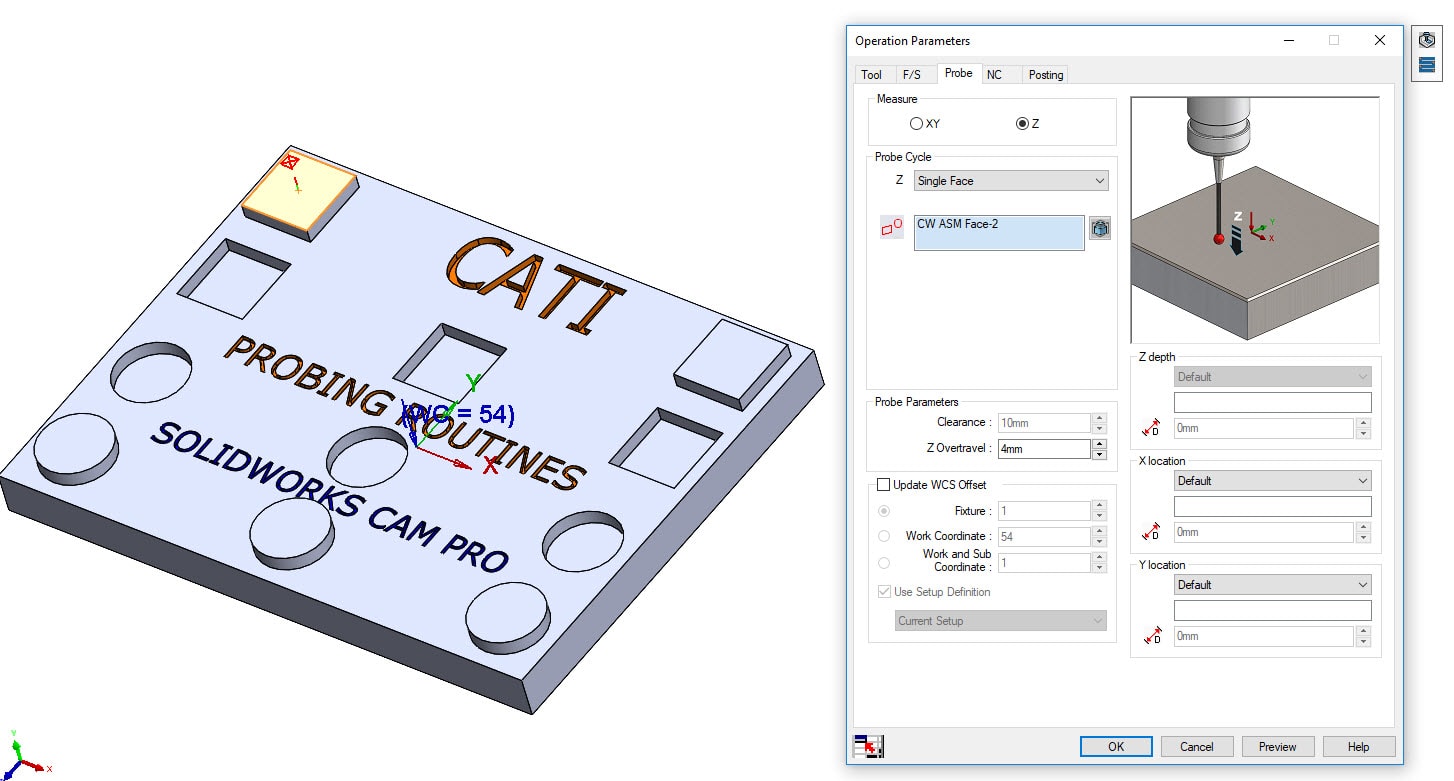Select CW ASM Face-2 in the face list
1454x781 pixels.
pyautogui.click(x=957, y=224)
